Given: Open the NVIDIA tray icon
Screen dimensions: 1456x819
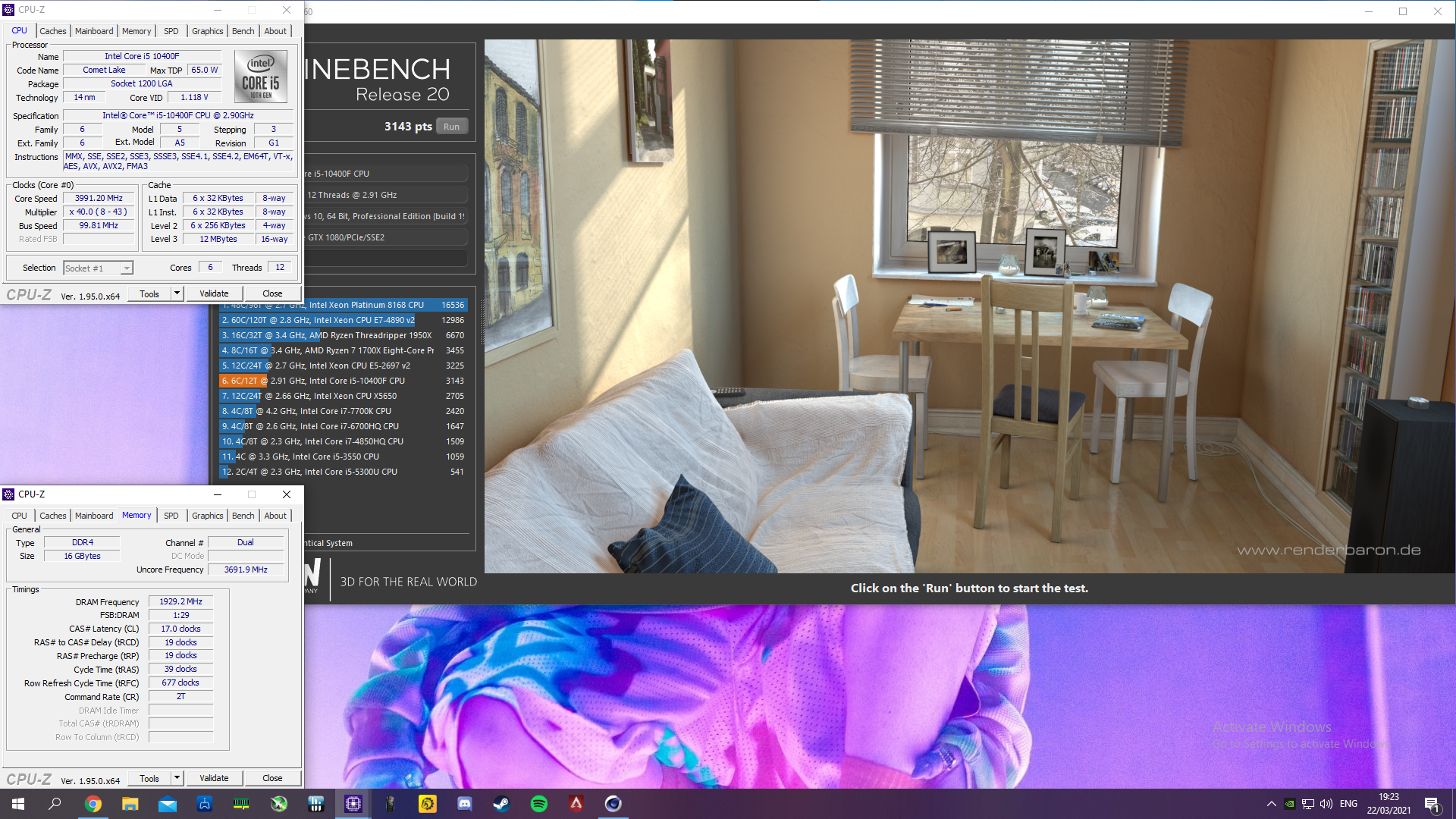Looking at the screenshot, I should point(1289,804).
